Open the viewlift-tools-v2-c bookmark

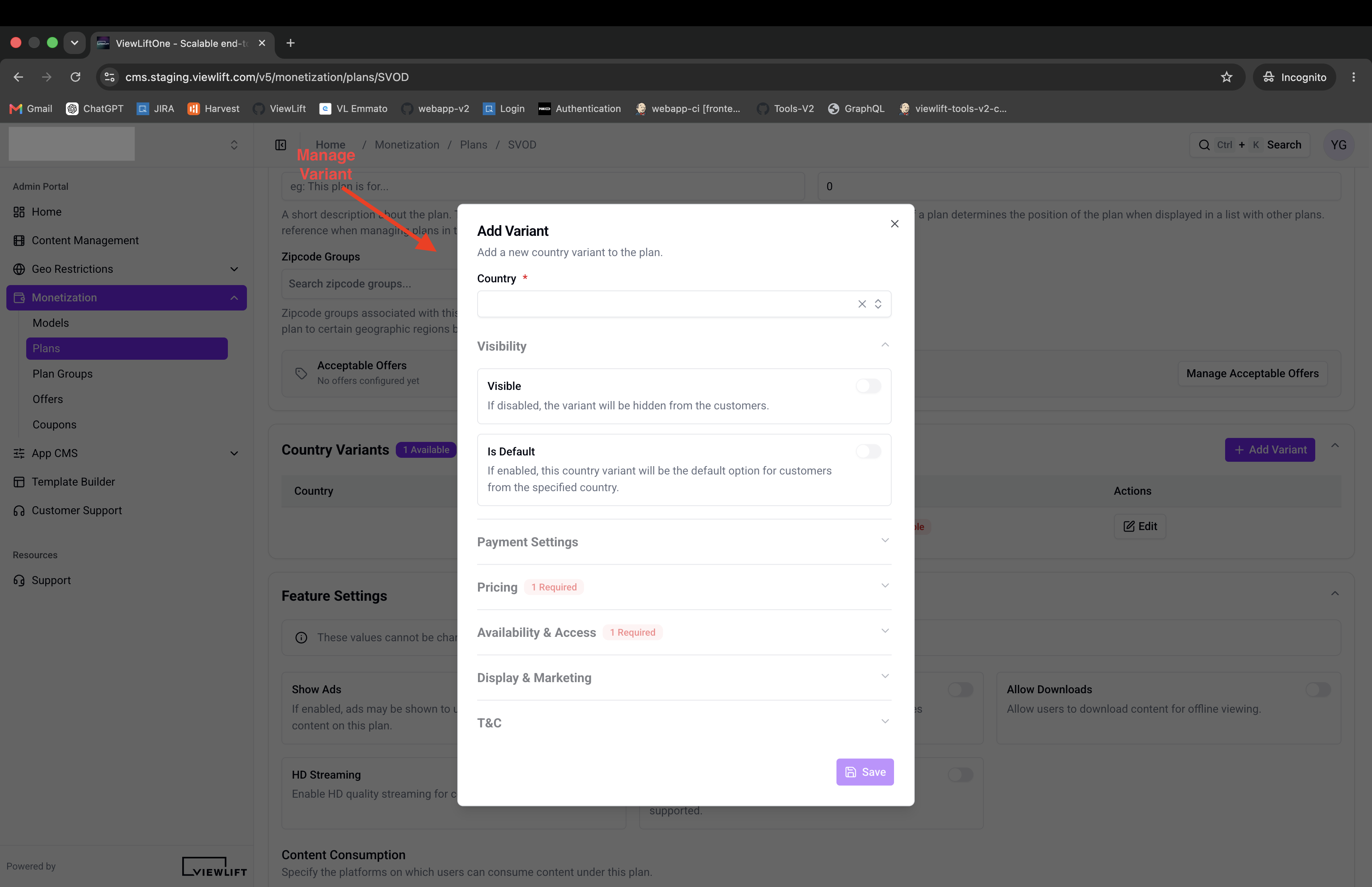[x=953, y=109]
